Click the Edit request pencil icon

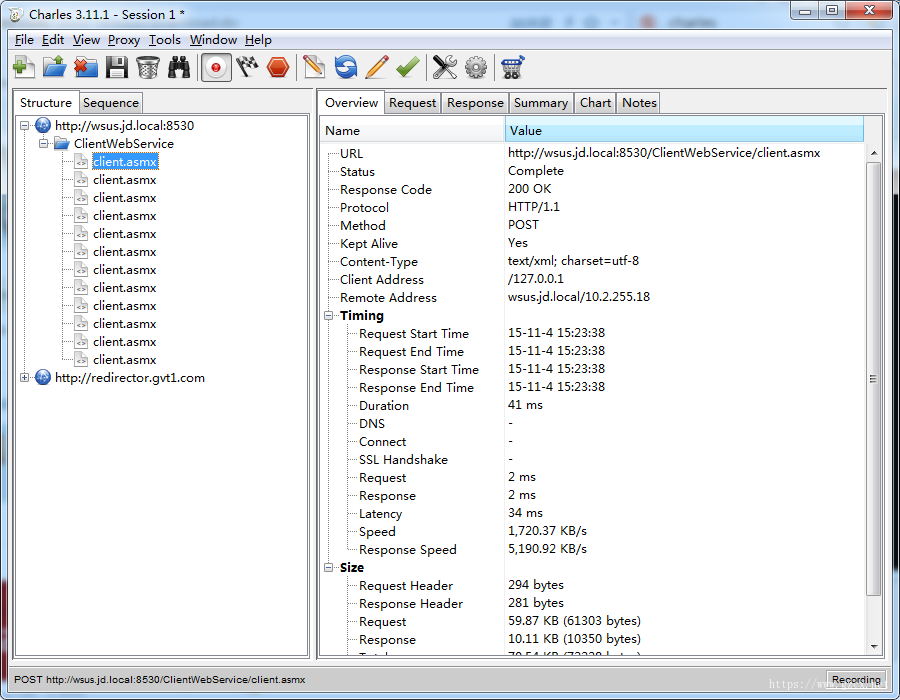click(377, 67)
